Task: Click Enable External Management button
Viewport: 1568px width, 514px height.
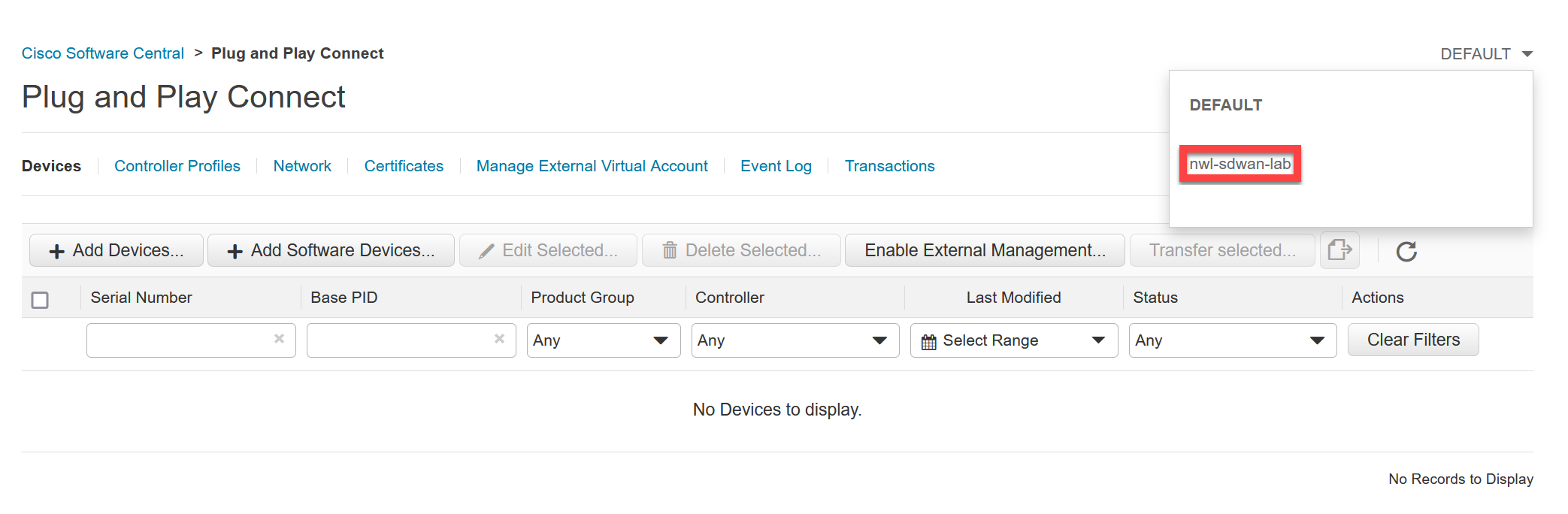Action: click(x=985, y=250)
